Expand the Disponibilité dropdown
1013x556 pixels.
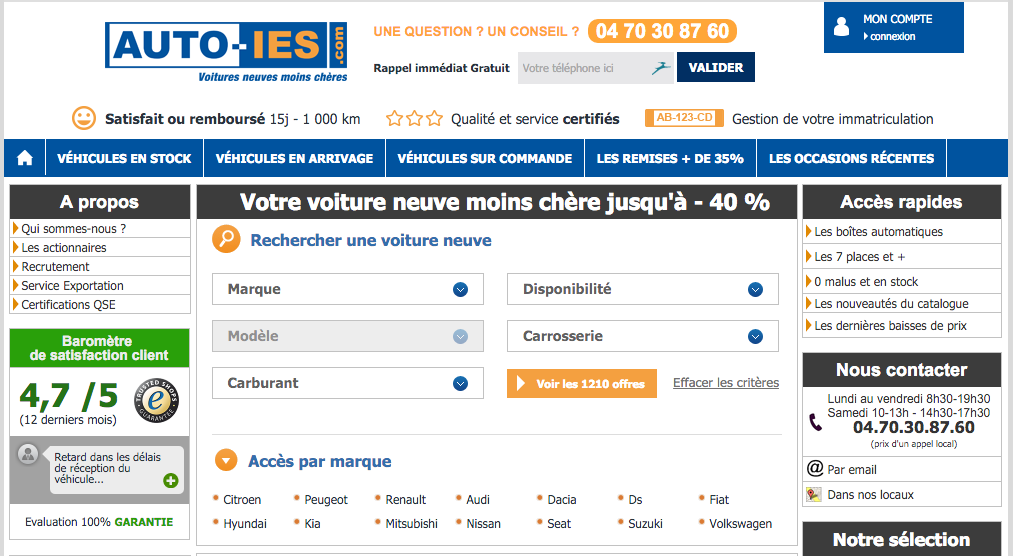click(x=642, y=289)
